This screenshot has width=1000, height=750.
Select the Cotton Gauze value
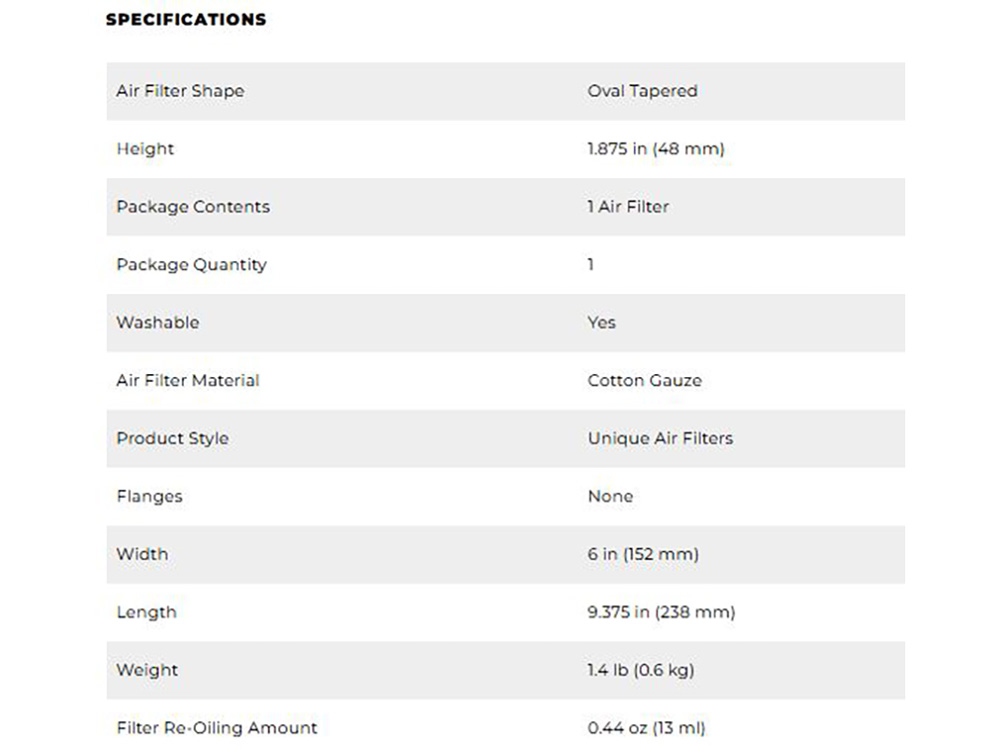click(x=644, y=381)
